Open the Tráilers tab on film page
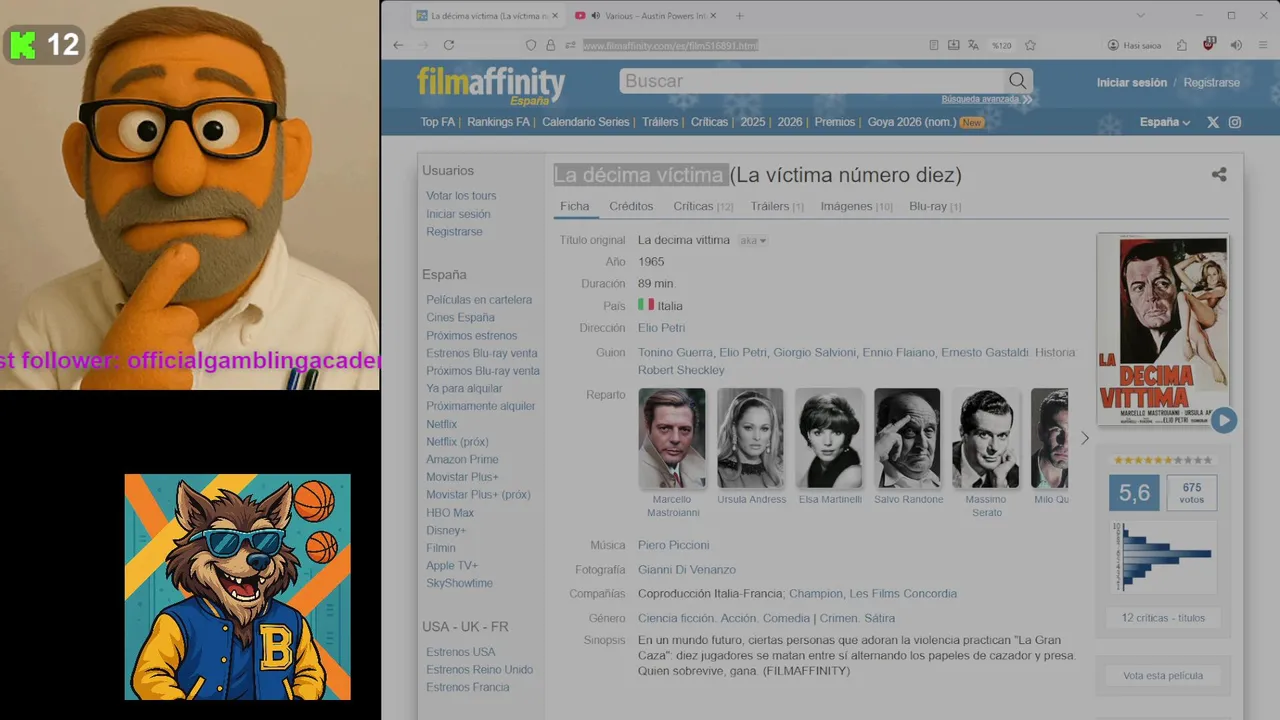The width and height of the screenshot is (1280, 720). (x=777, y=206)
